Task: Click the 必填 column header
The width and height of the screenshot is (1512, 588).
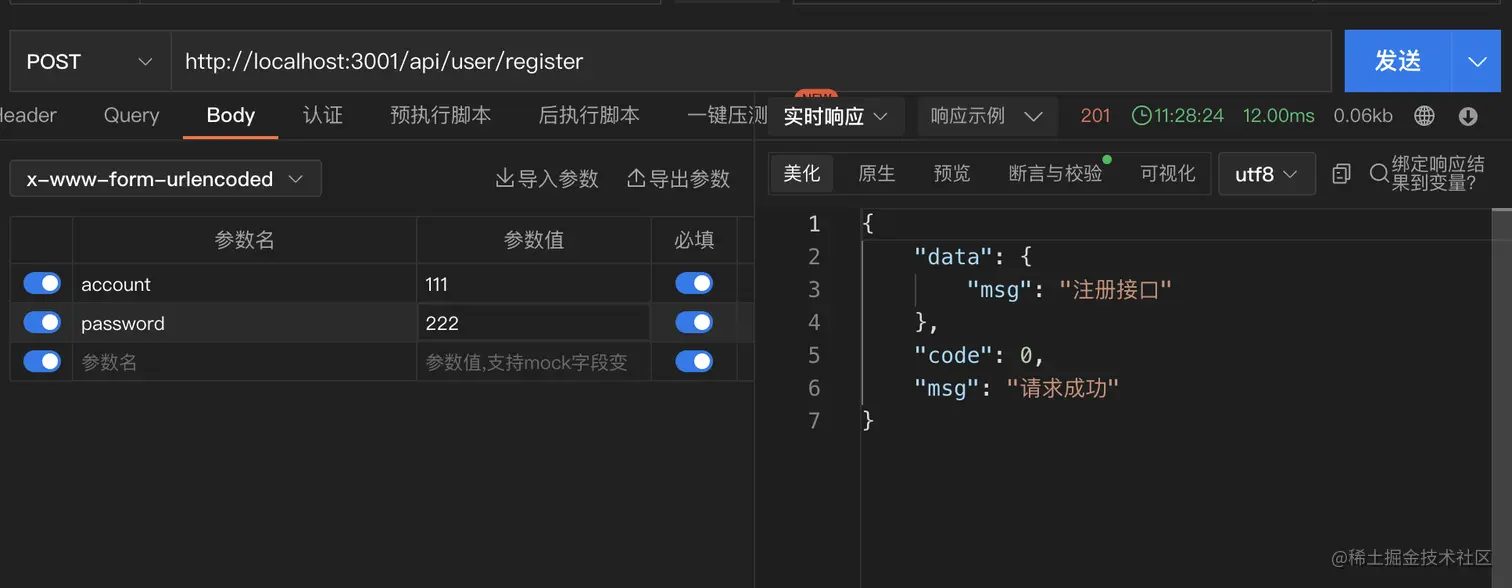Action: (x=694, y=241)
